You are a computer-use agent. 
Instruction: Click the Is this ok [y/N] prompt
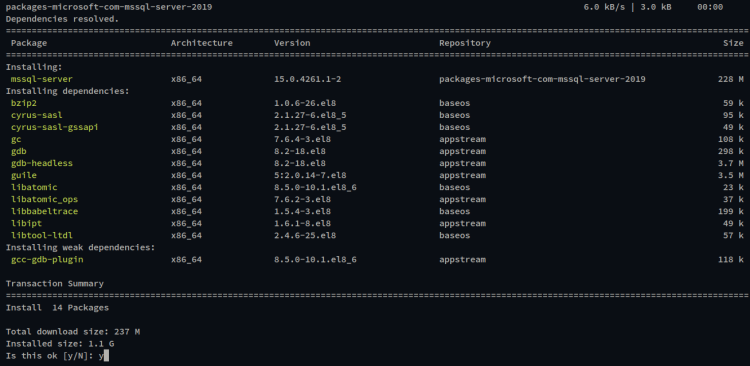49,356
